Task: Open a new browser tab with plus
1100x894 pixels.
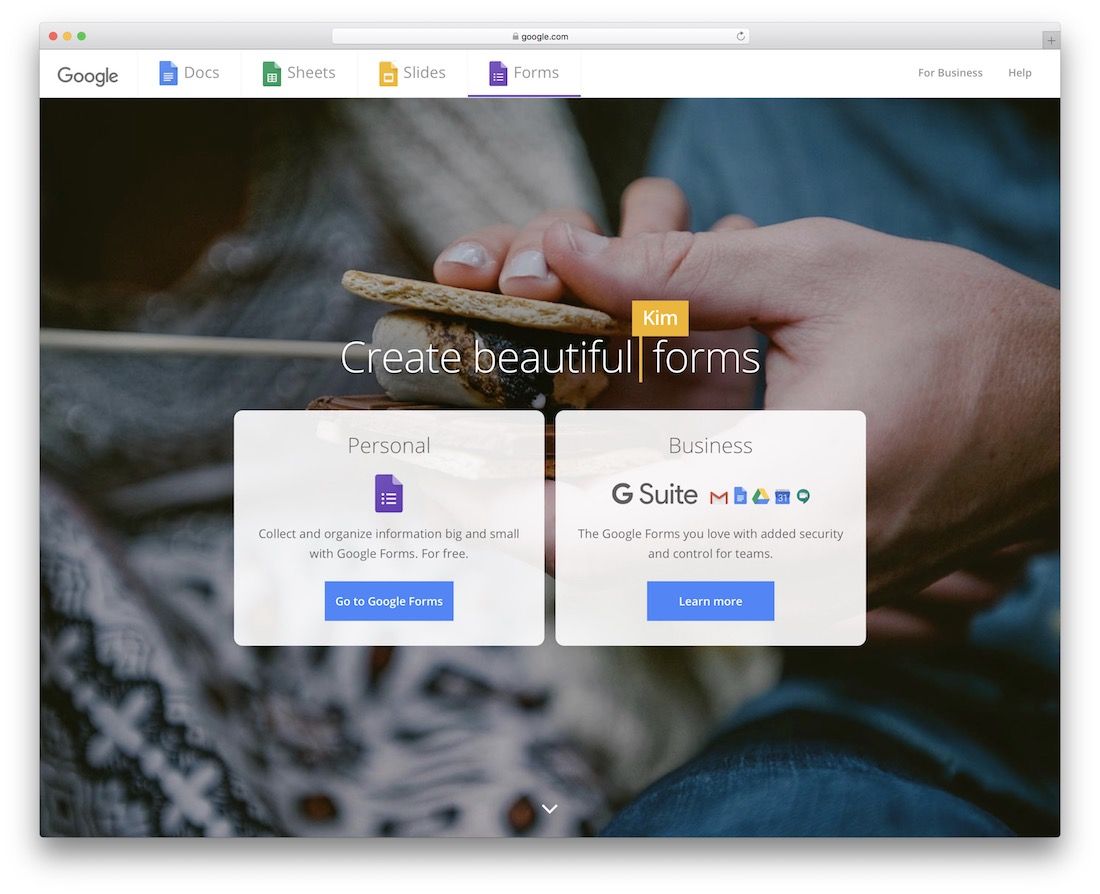Action: coord(1050,41)
